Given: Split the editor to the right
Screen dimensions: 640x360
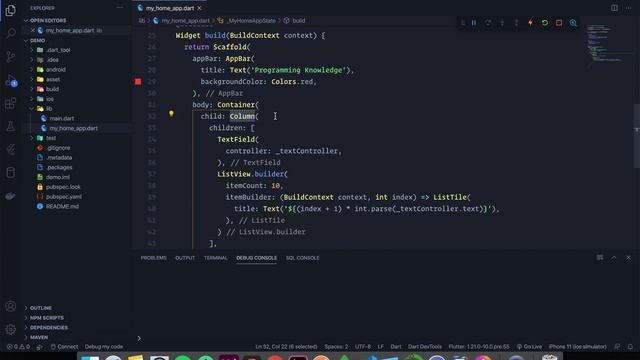Looking at the screenshot, I should 614,8.
